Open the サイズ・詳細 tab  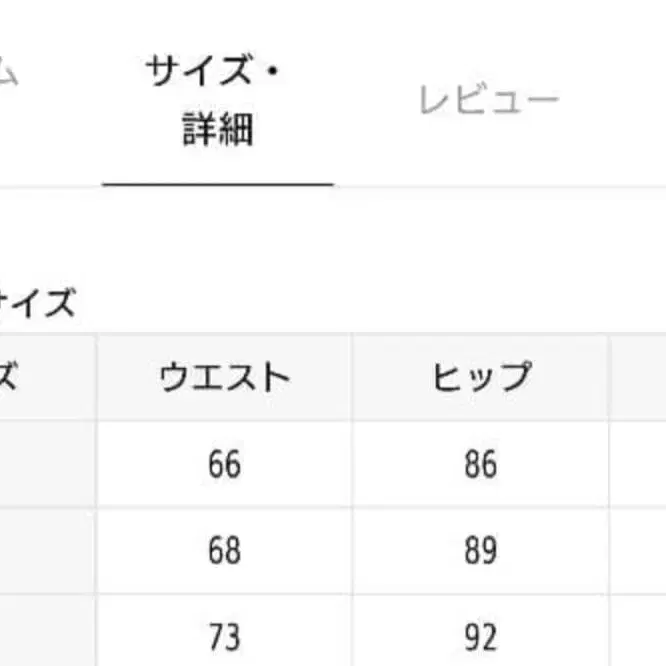tap(217, 101)
